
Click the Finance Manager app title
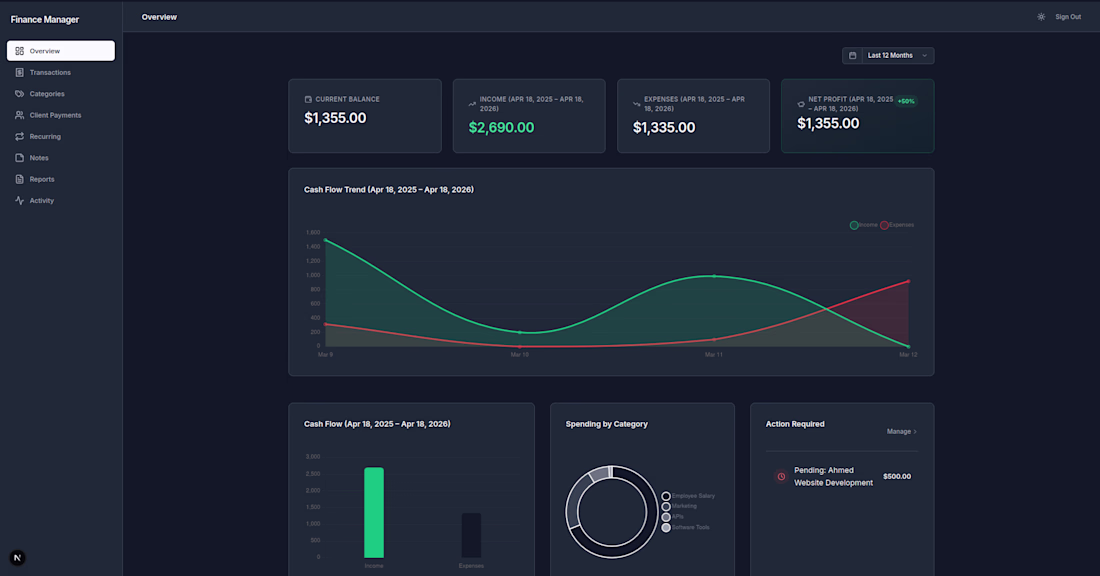[x=45, y=20]
